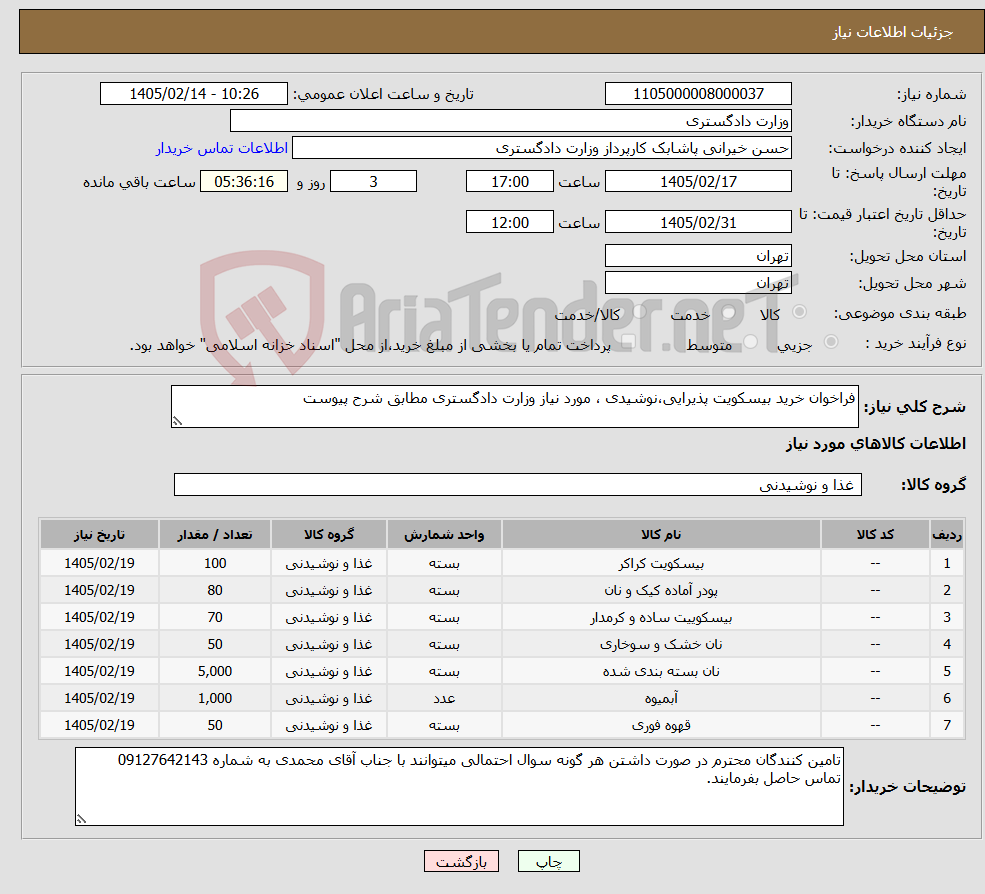Click the آبمیوه item name
Viewport: 985px width, 894px height.
point(661,699)
